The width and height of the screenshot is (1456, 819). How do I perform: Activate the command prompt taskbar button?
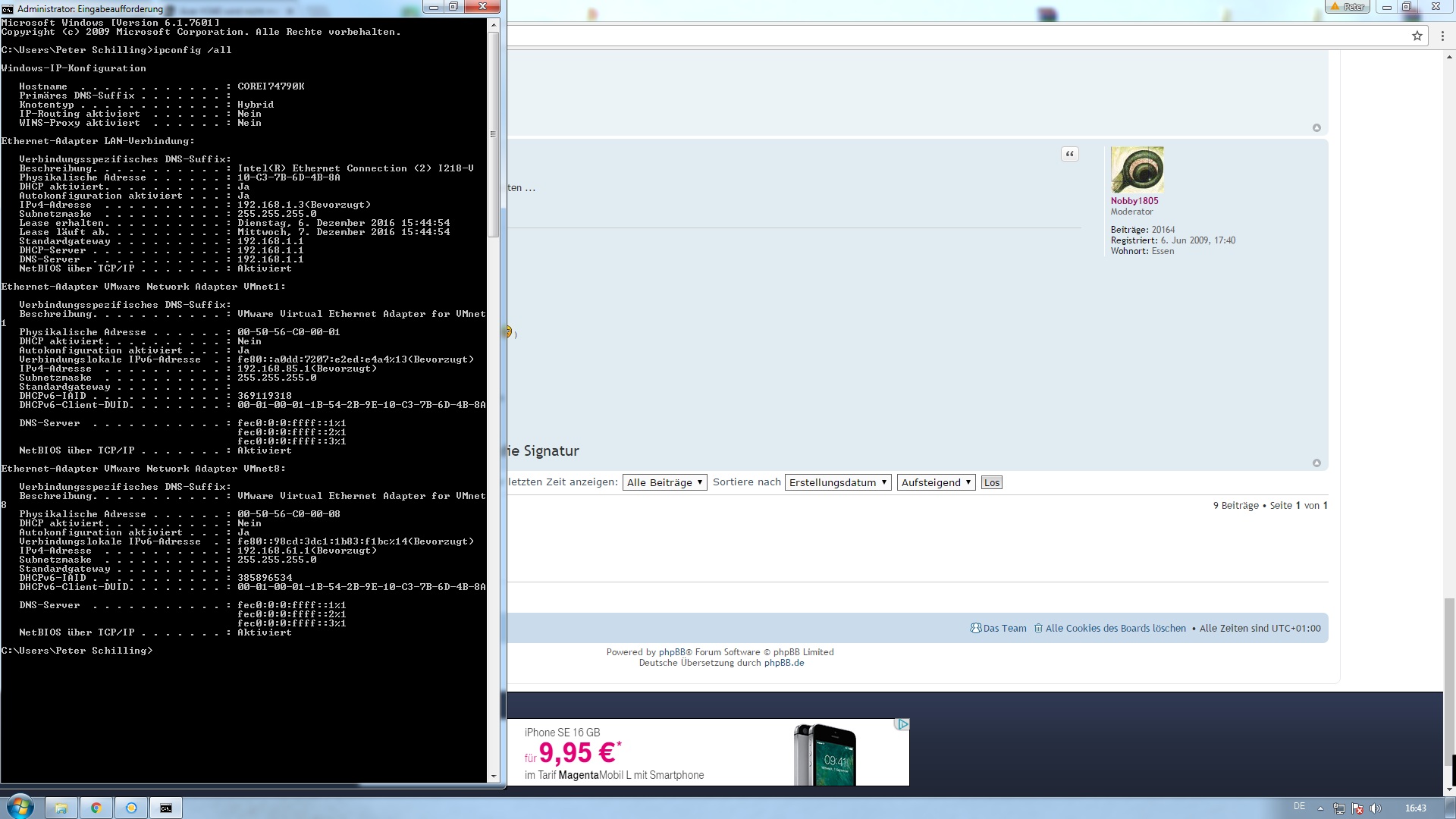pyautogui.click(x=166, y=808)
